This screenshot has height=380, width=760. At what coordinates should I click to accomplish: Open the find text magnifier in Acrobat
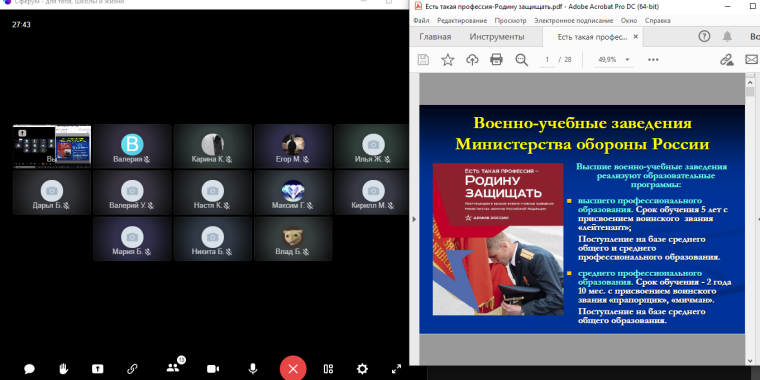[x=522, y=60]
